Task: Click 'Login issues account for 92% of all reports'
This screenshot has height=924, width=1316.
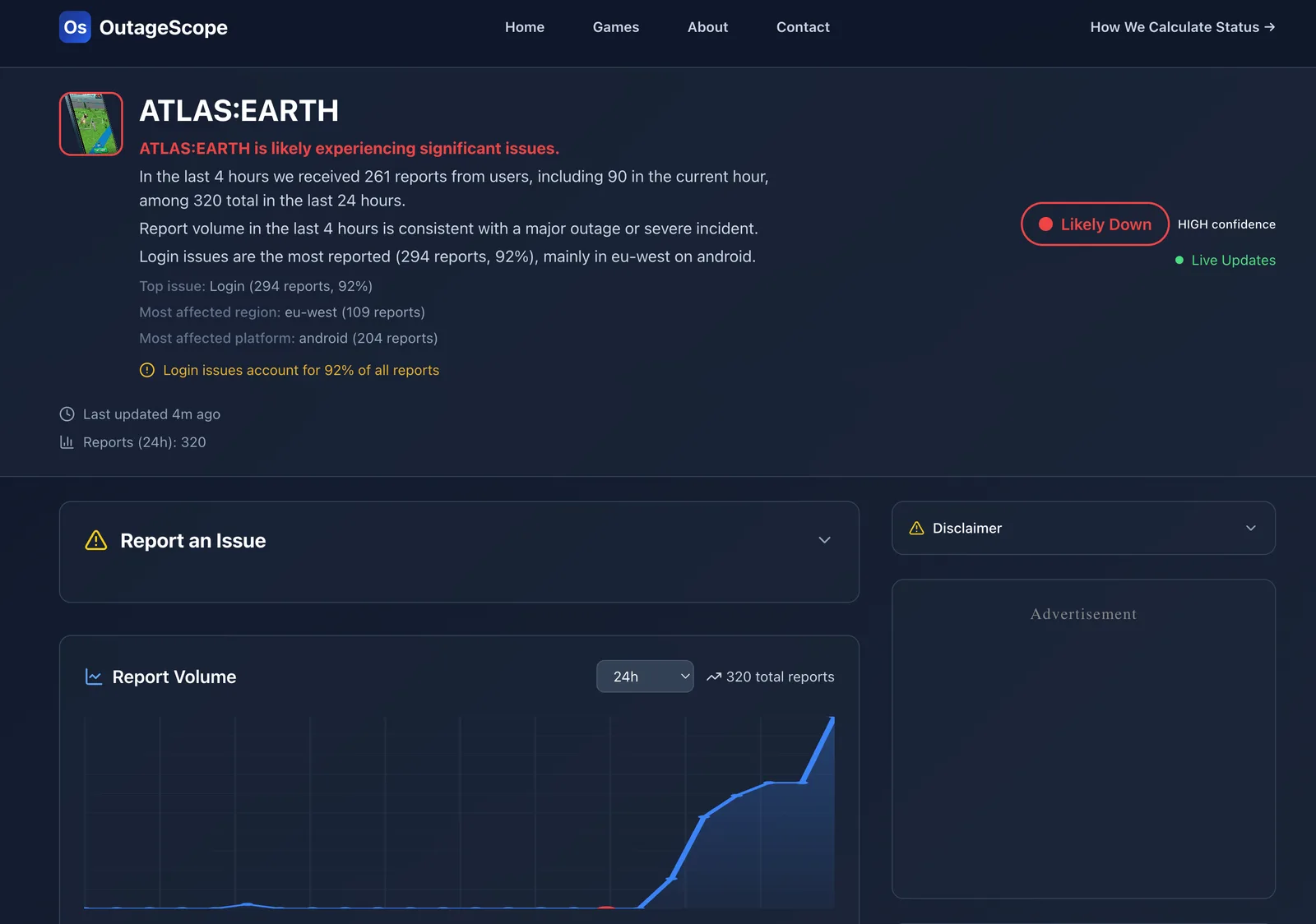Action: [x=301, y=370]
